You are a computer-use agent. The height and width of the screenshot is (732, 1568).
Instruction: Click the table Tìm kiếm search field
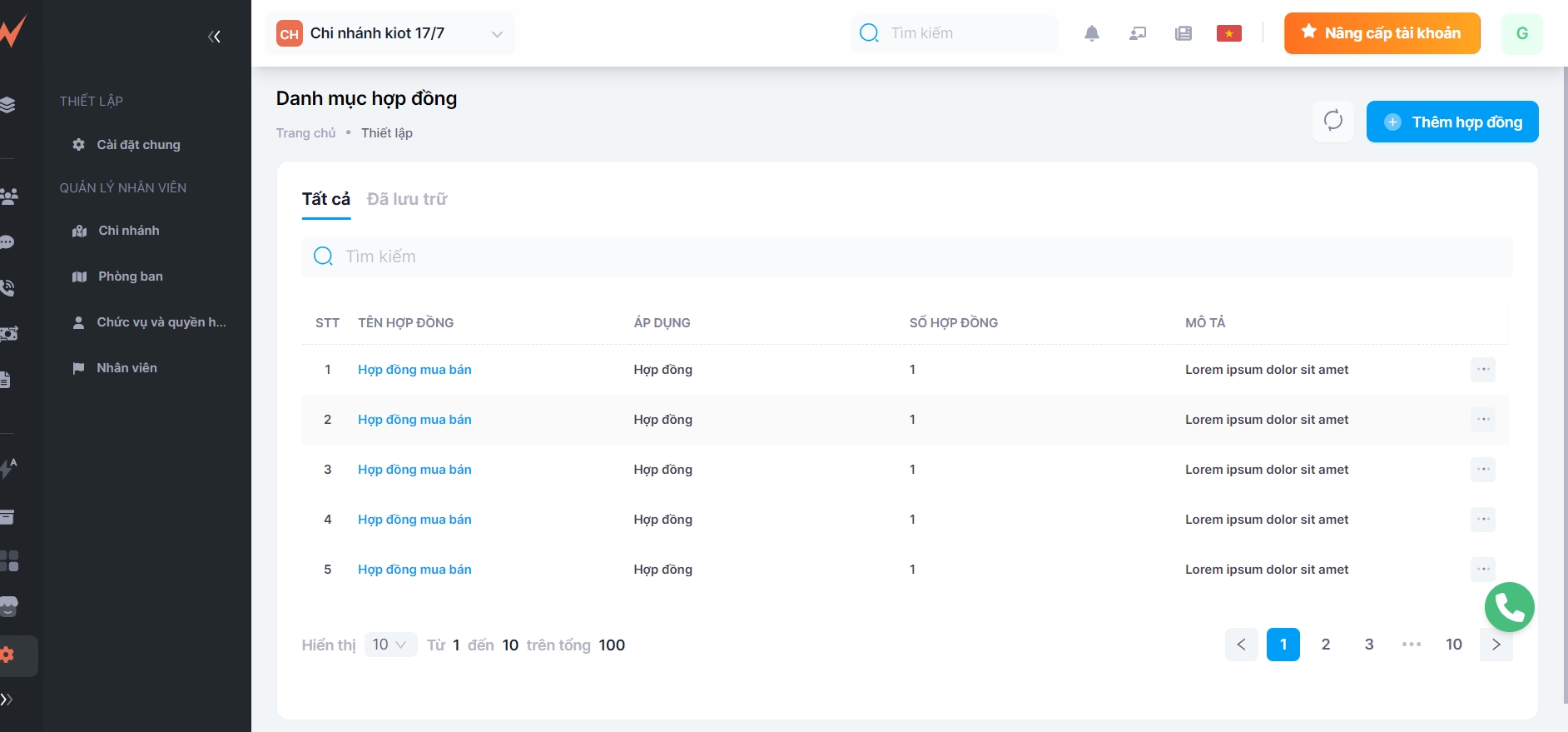907,256
